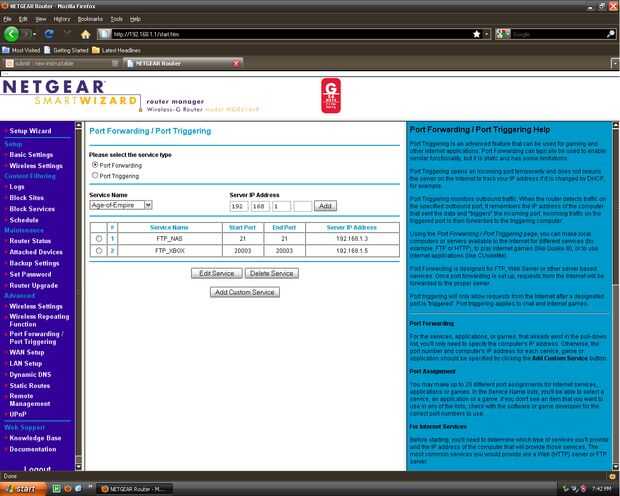Launch Firefox from the quick launch bar

68,489
